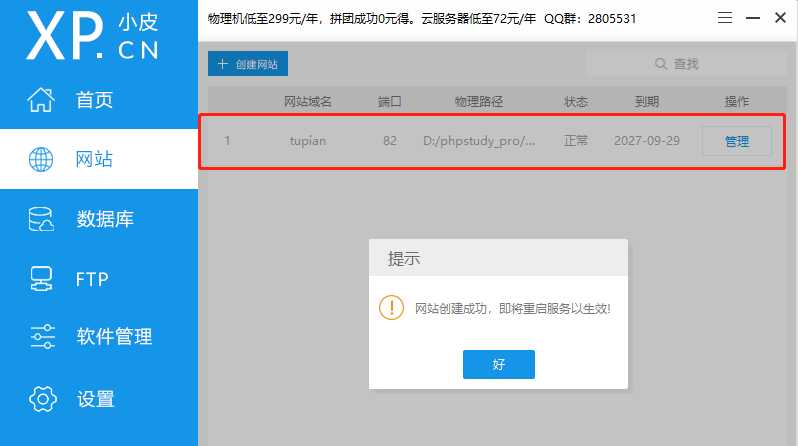Go to the FTP section
Image resolution: width=798 pixels, height=446 pixels.
99,279
